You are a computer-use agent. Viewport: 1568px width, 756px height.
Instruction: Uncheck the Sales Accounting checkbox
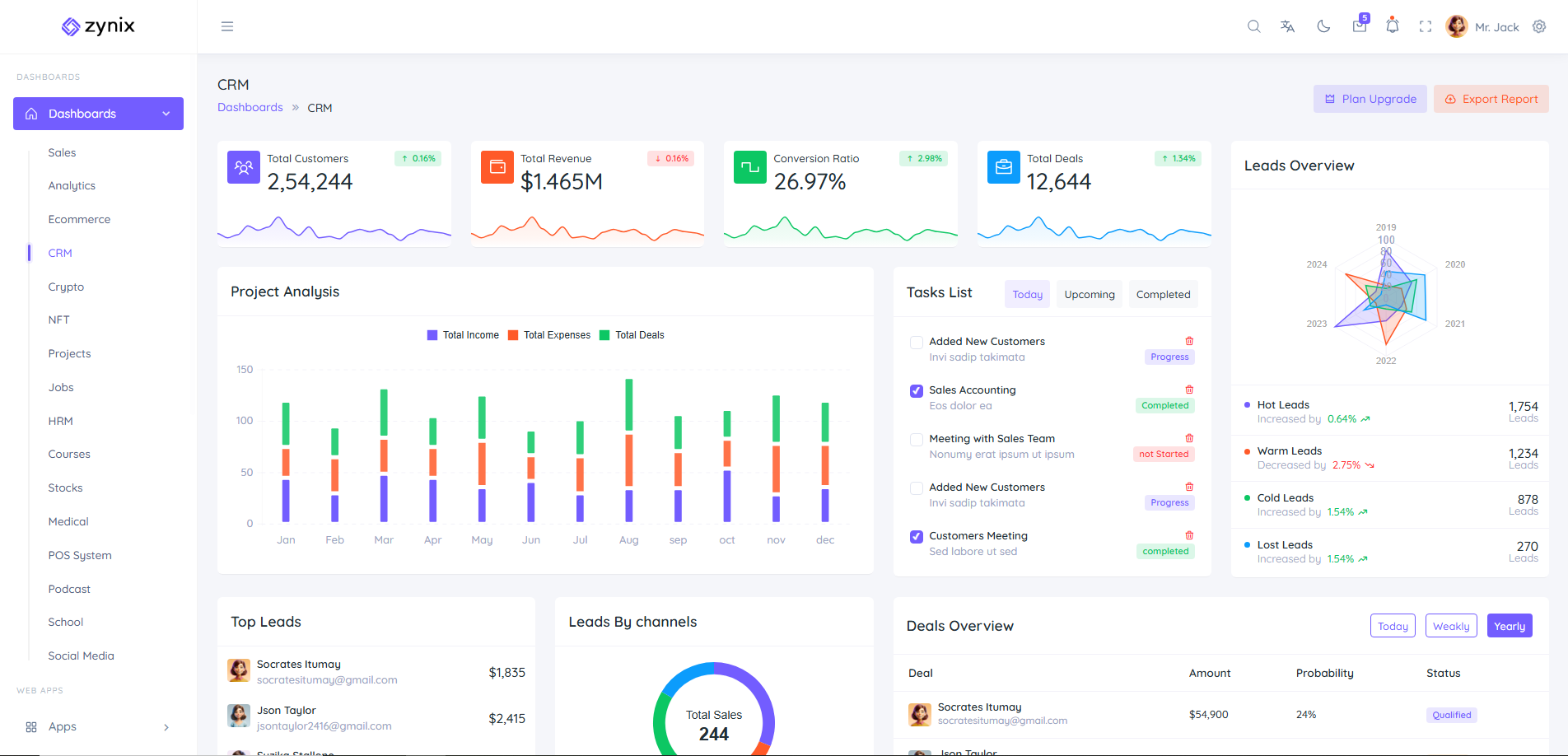[917, 391]
